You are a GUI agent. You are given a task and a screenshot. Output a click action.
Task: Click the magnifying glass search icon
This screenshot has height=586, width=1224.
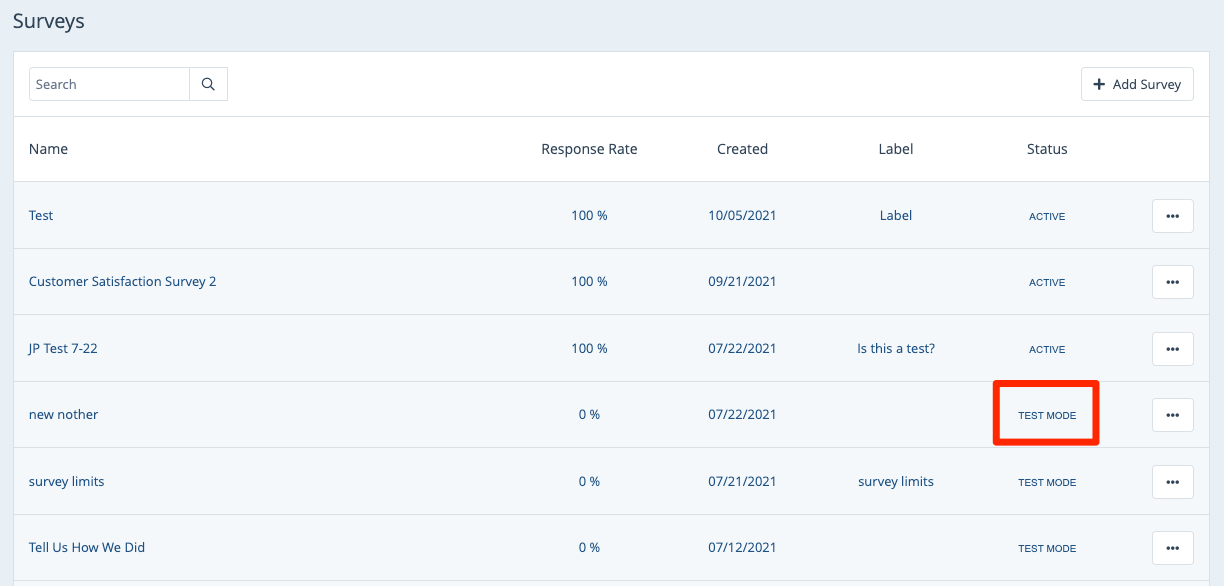(208, 85)
